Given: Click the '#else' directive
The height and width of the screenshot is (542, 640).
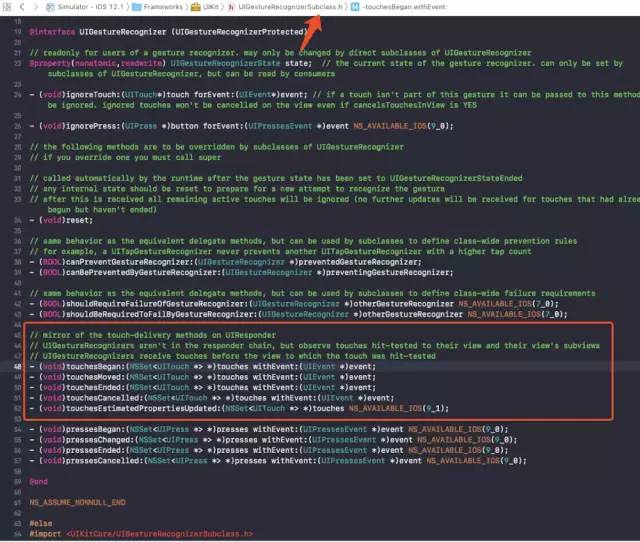Looking at the screenshot, I should 41,524.
